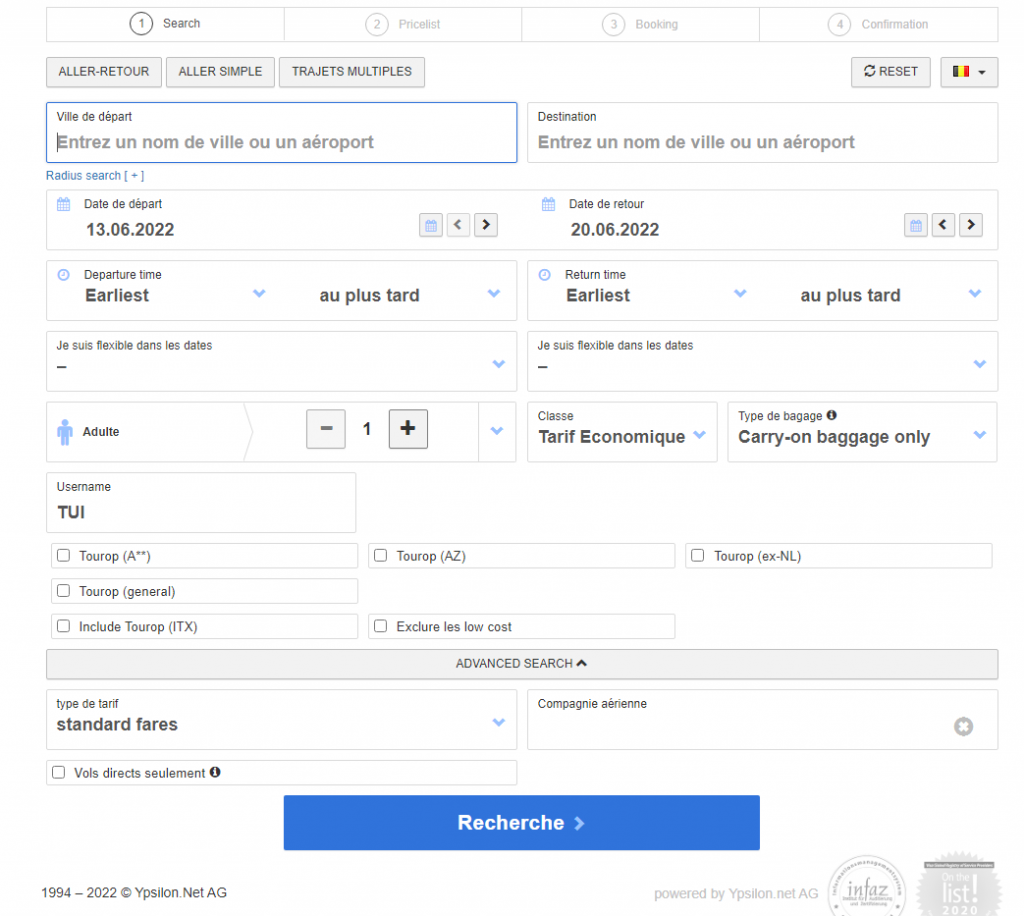Go to previous day for departure date
The width and height of the screenshot is (1024, 916).
click(458, 225)
